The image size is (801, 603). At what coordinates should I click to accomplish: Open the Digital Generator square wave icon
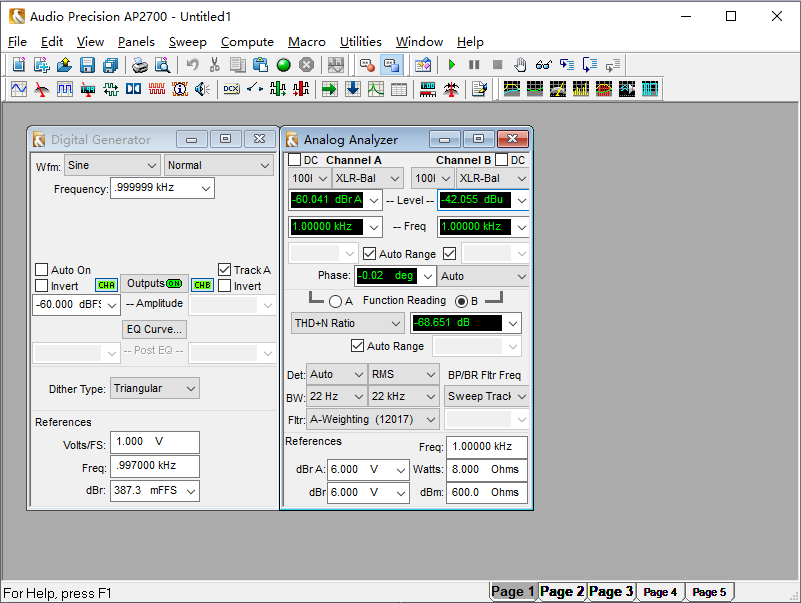point(65,89)
